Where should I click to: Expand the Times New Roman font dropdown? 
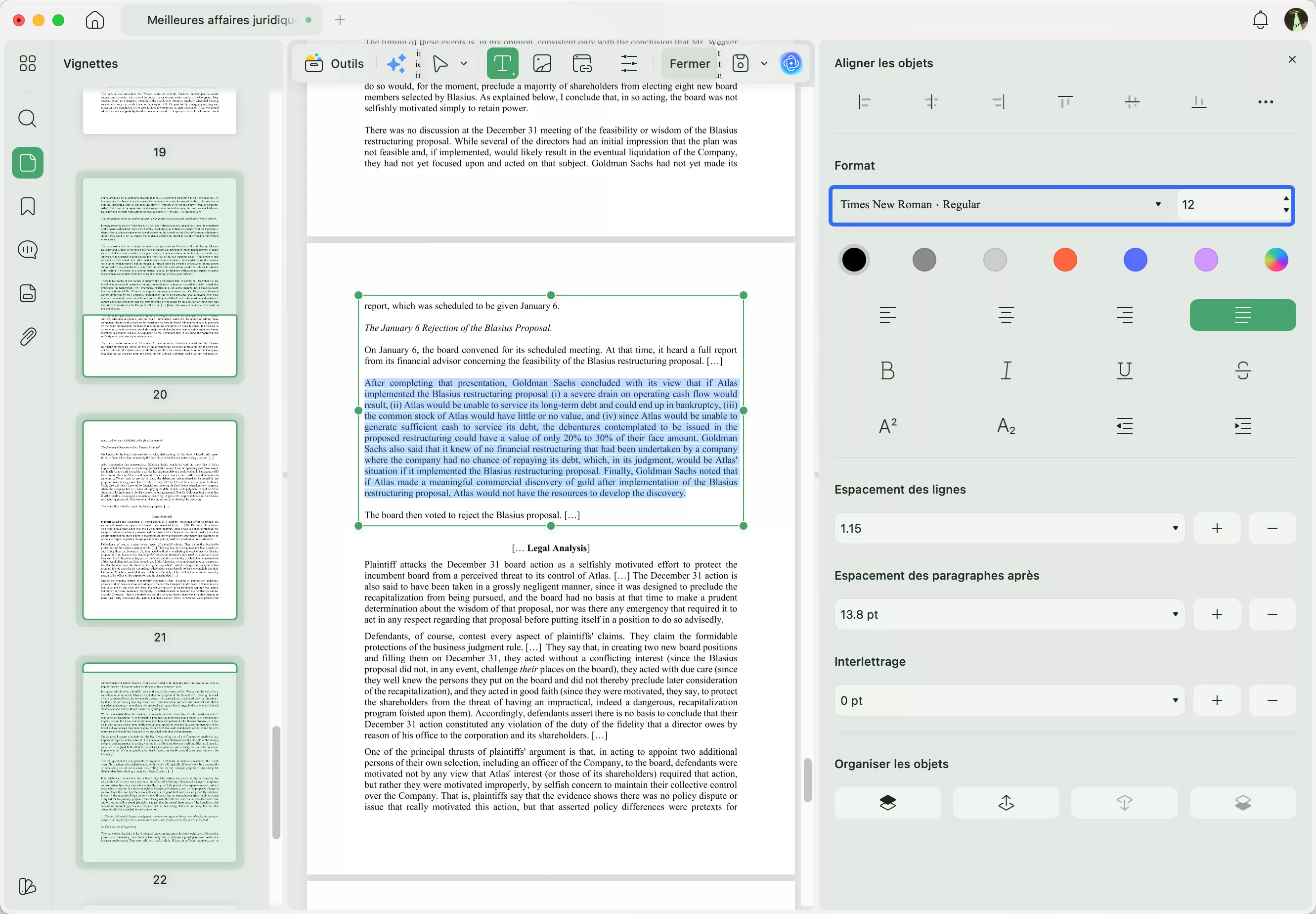coord(1157,204)
